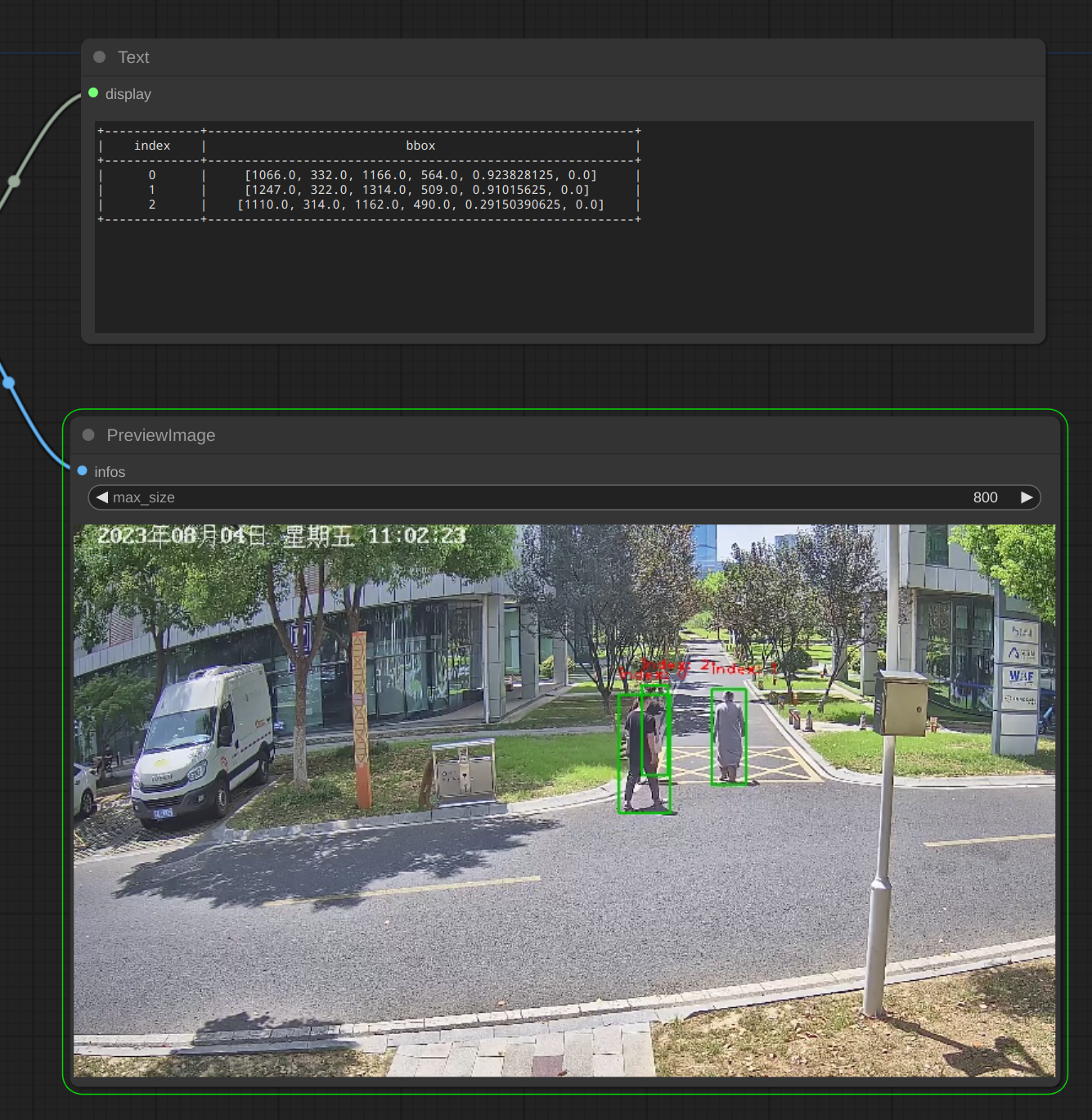This screenshot has height=1120, width=1092.
Task: Click the max_size value 800 field
Action: pos(564,497)
